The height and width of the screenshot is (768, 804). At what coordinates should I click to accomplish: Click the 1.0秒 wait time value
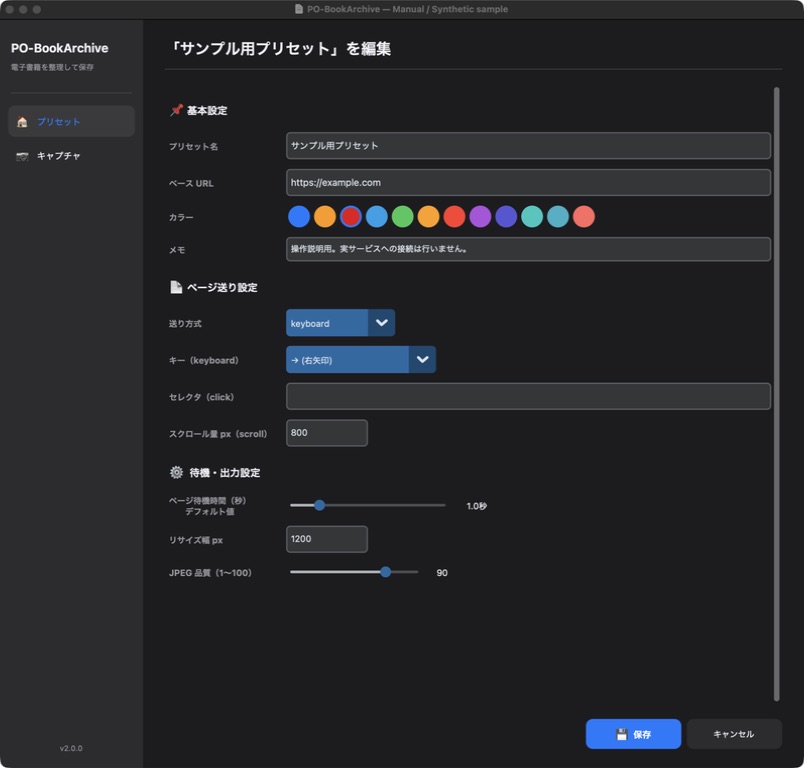click(476, 506)
